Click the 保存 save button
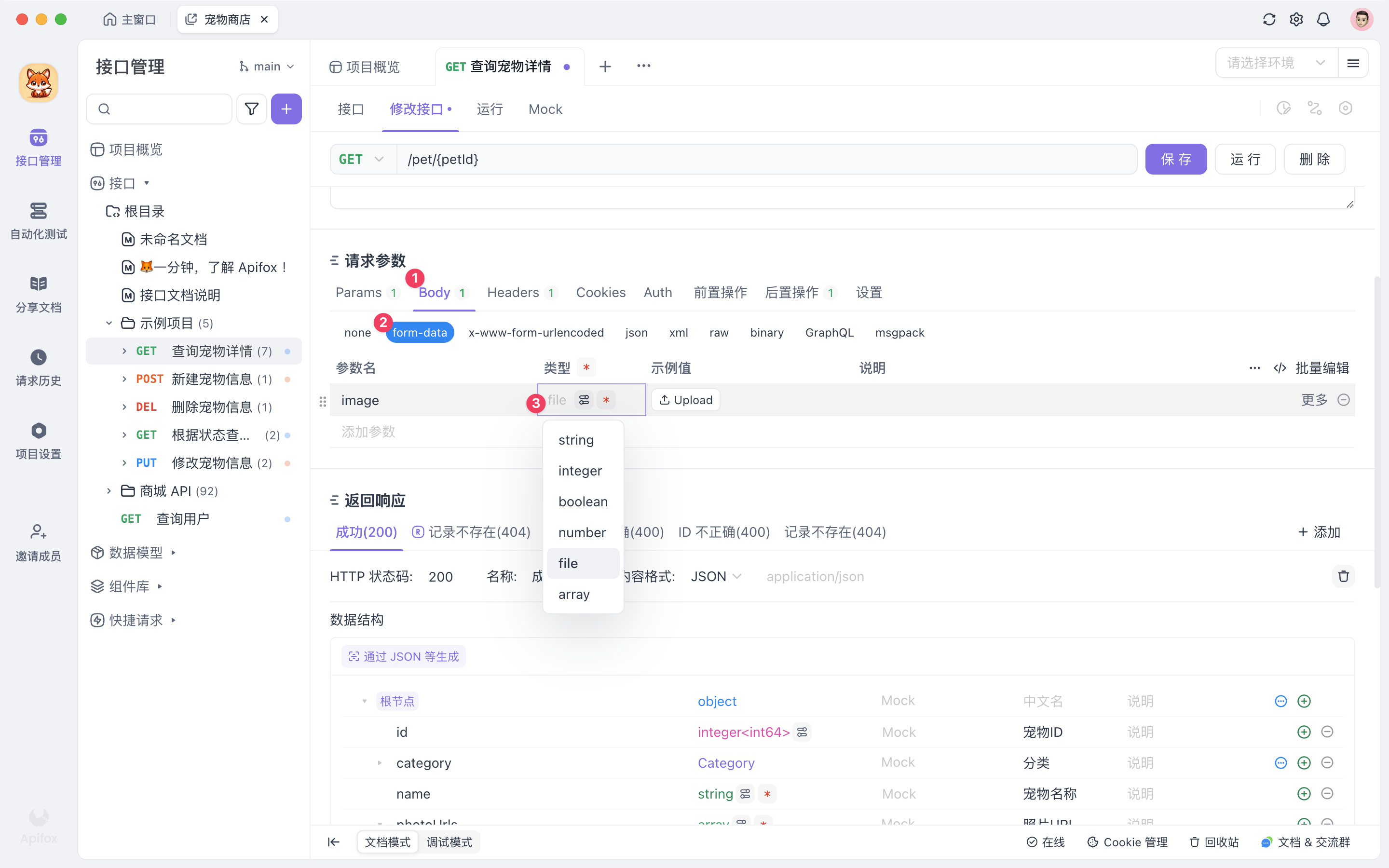Screen dimensions: 1389x868 coord(1175,159)
